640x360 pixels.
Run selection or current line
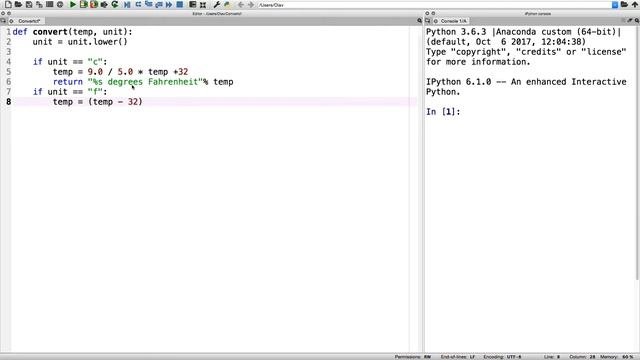click(104, 4)
